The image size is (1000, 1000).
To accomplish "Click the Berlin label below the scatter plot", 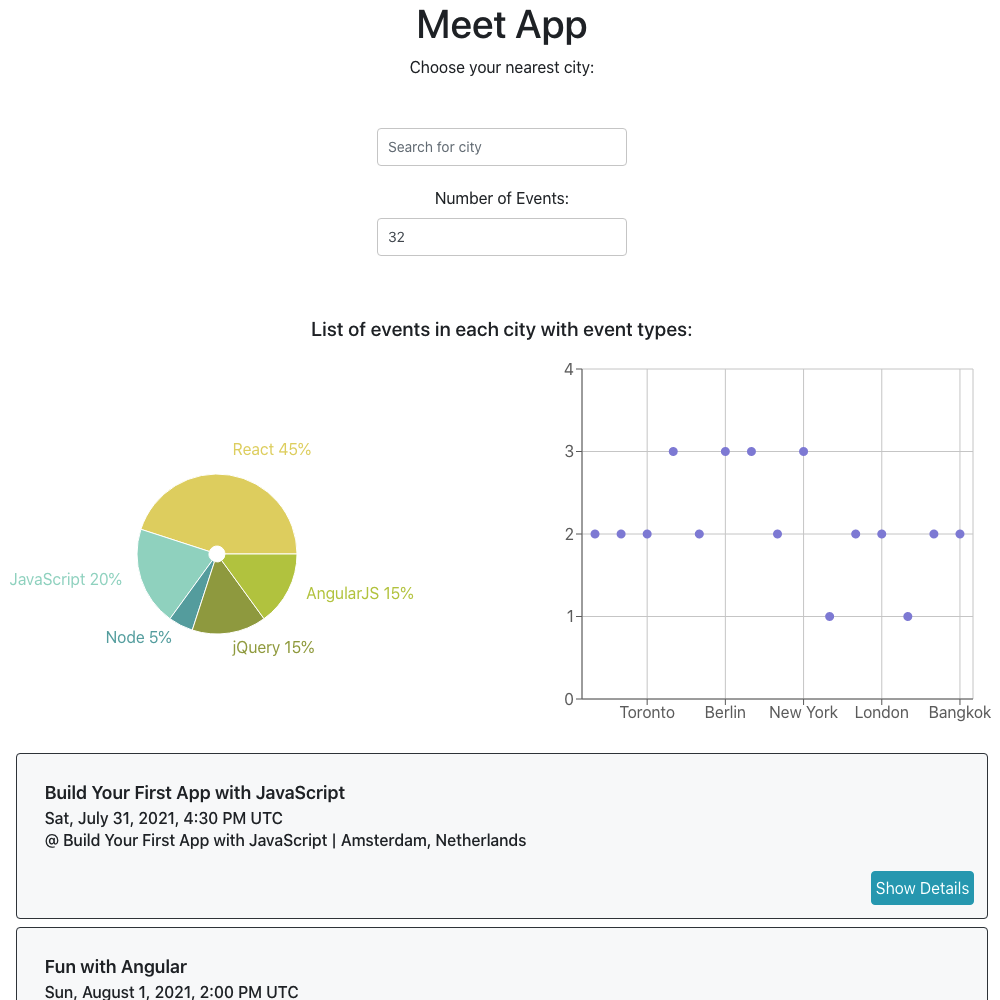I will click(x=725, y=712).
